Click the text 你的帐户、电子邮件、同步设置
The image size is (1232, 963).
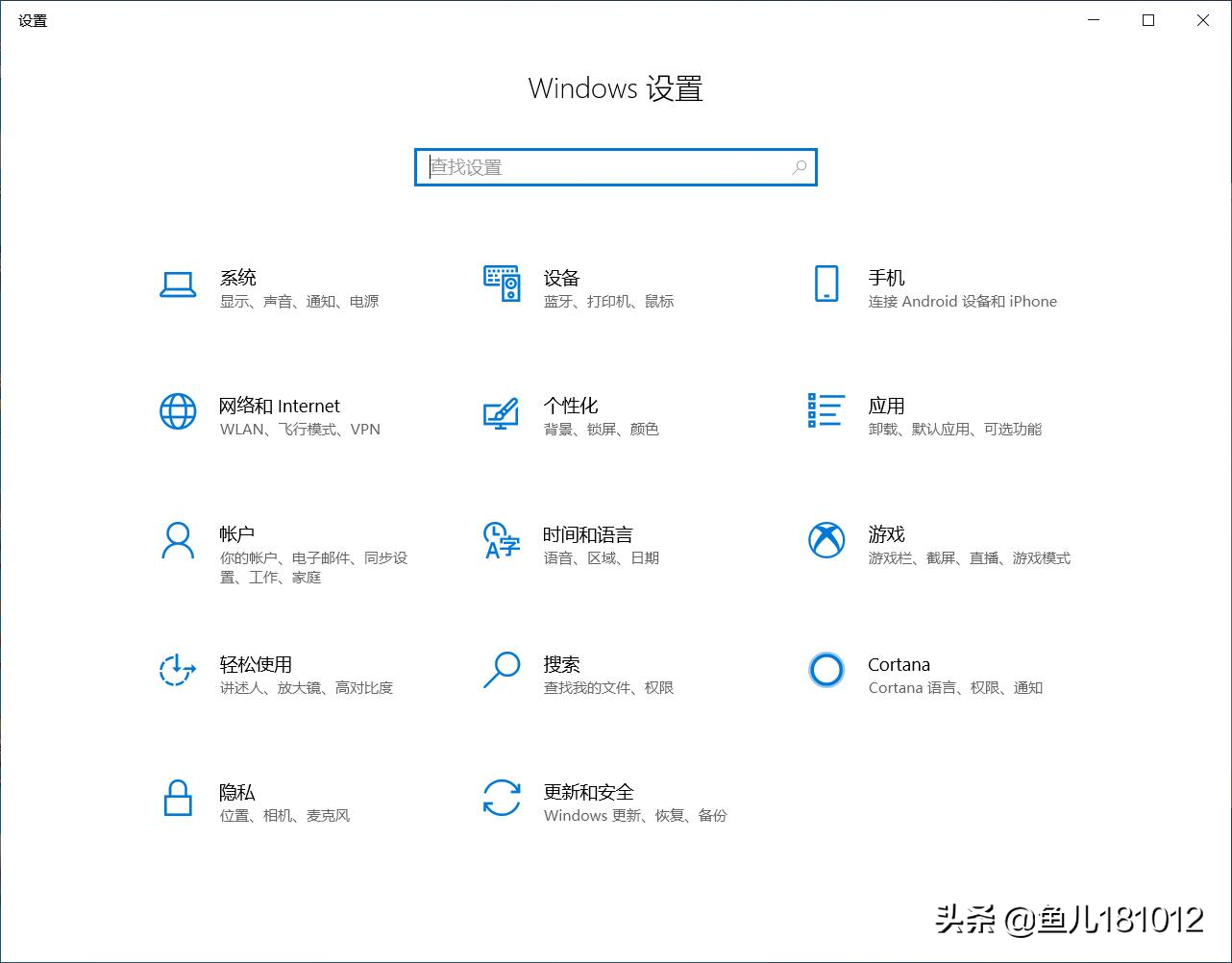(313, 567)
